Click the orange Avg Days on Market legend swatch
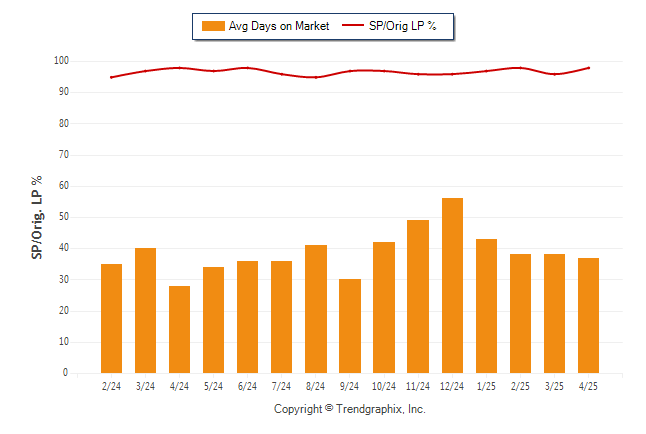Screen dimensions: 646x434 (213, 26)
